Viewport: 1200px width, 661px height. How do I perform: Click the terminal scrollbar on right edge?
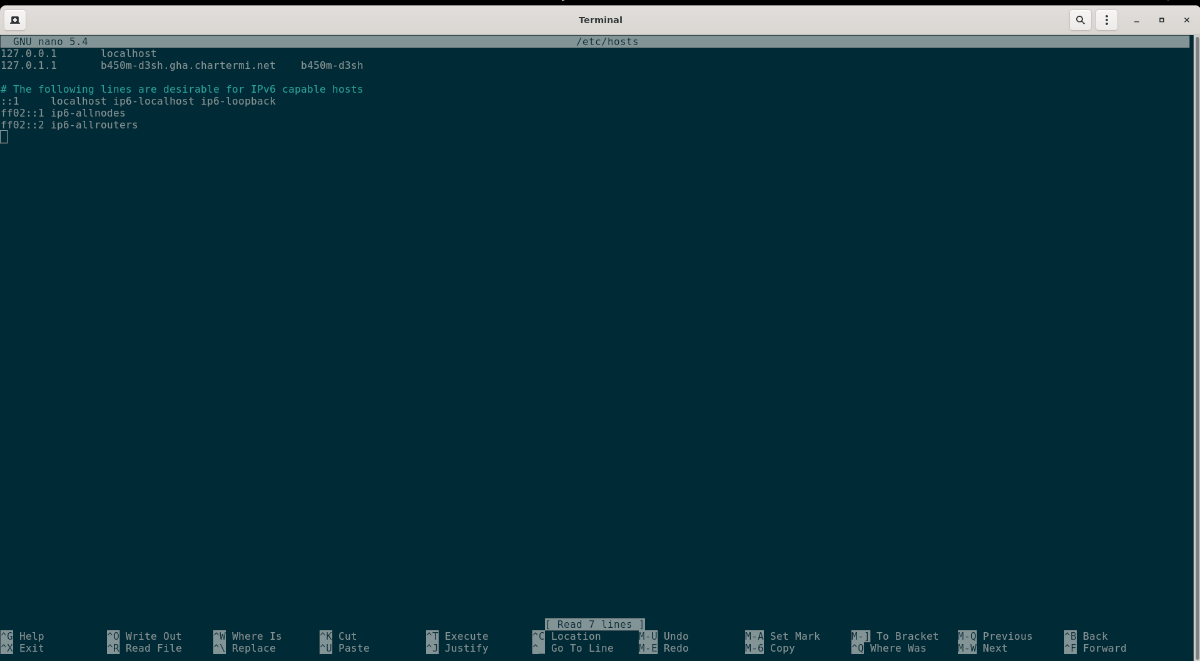pos(1195,300)
